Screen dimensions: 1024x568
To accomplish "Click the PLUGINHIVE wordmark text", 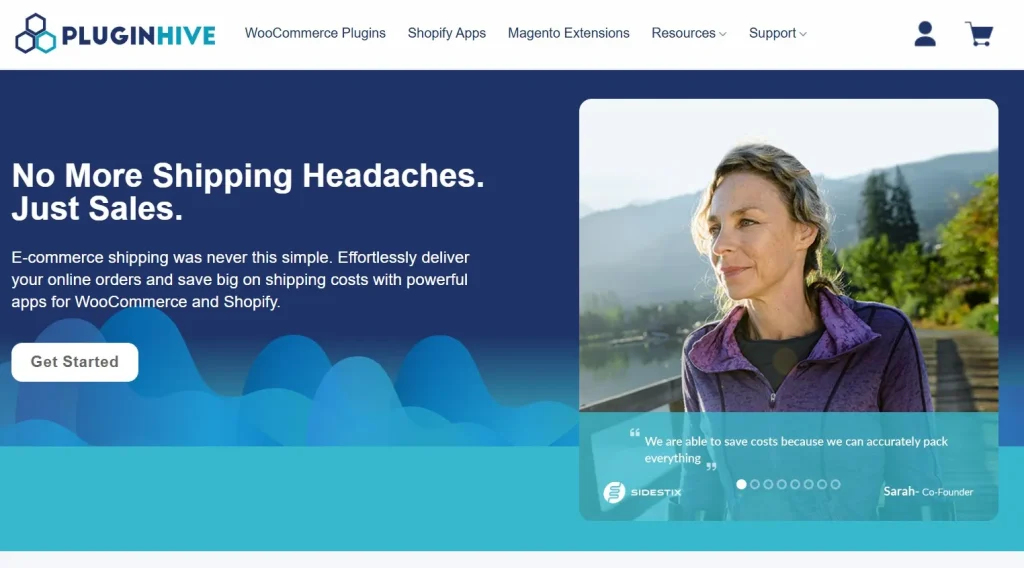I will pos(138,35).
